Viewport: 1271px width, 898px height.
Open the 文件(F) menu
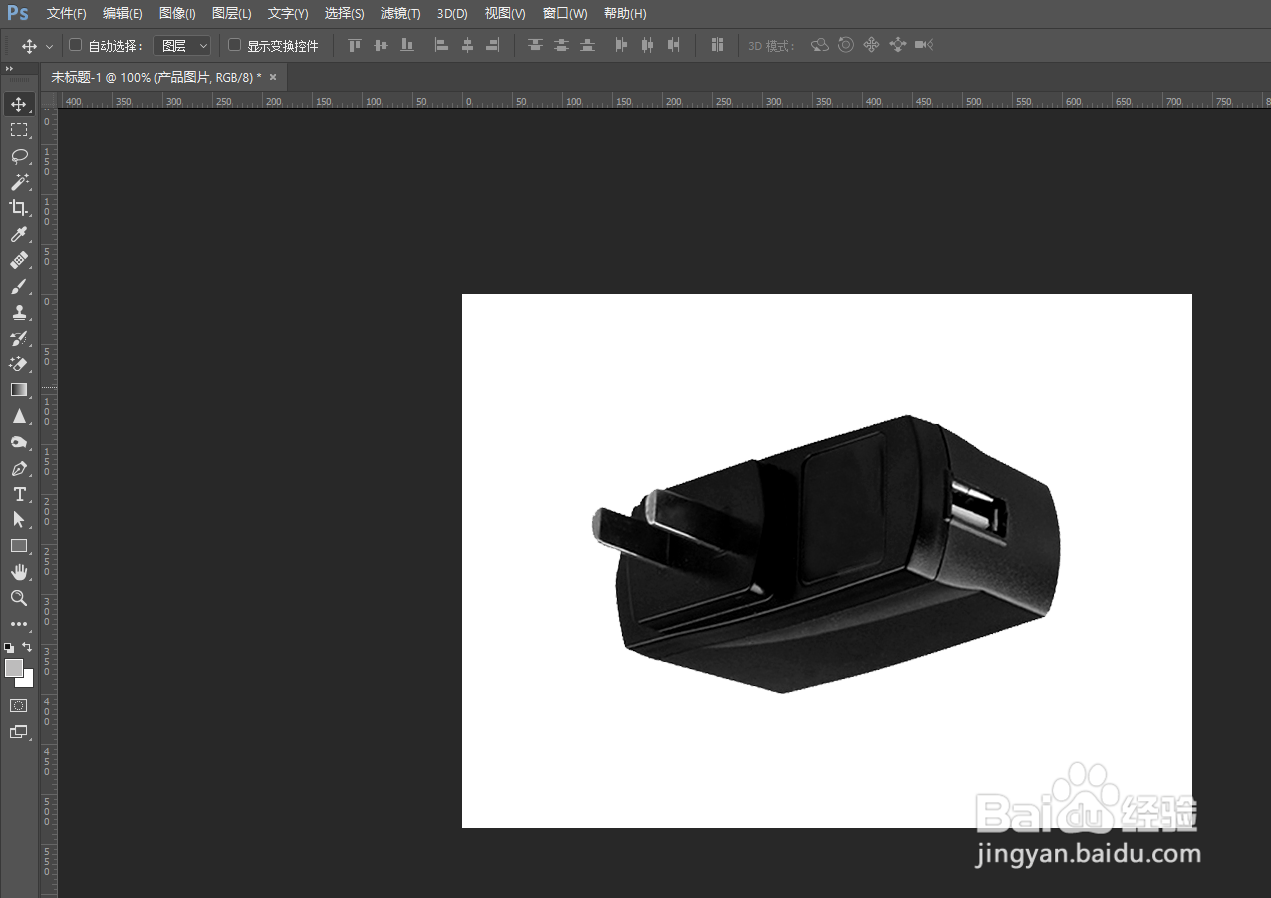[66, 14]
